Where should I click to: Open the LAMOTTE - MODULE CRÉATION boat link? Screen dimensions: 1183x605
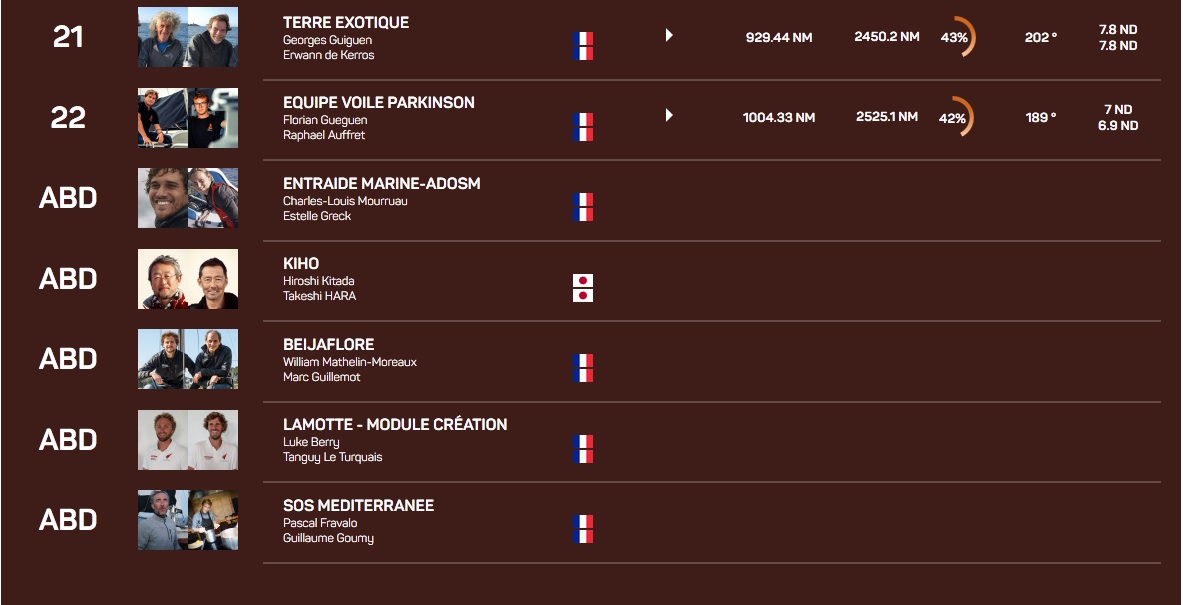pos(395,424)
